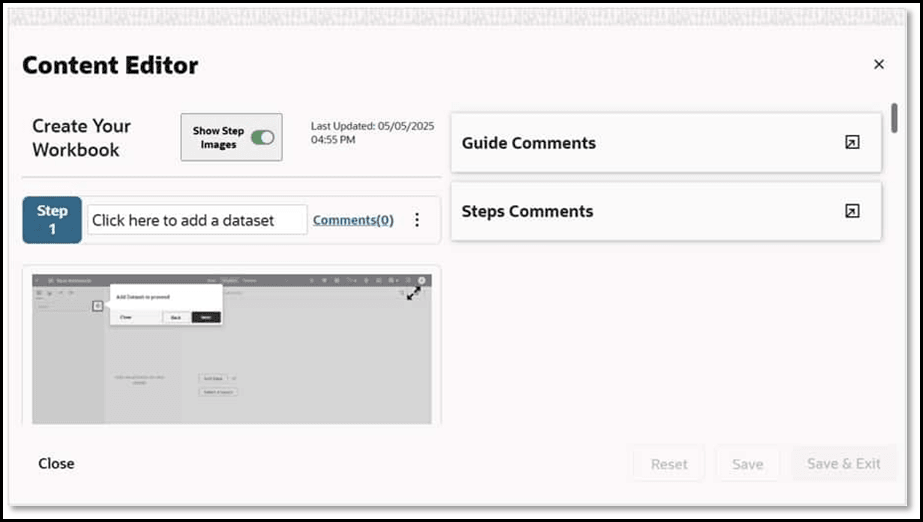923x522 pixels.
Task: Close the Content Editor with the X icon
Action: (879, 64)
